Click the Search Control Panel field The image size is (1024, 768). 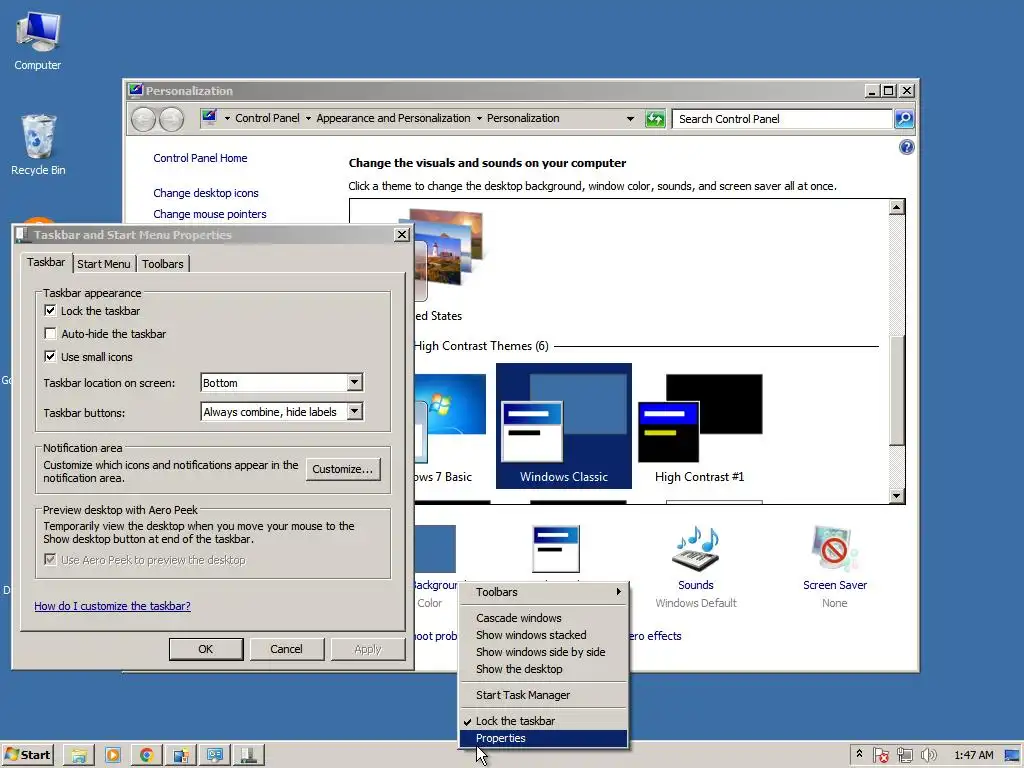click(782, 119)
